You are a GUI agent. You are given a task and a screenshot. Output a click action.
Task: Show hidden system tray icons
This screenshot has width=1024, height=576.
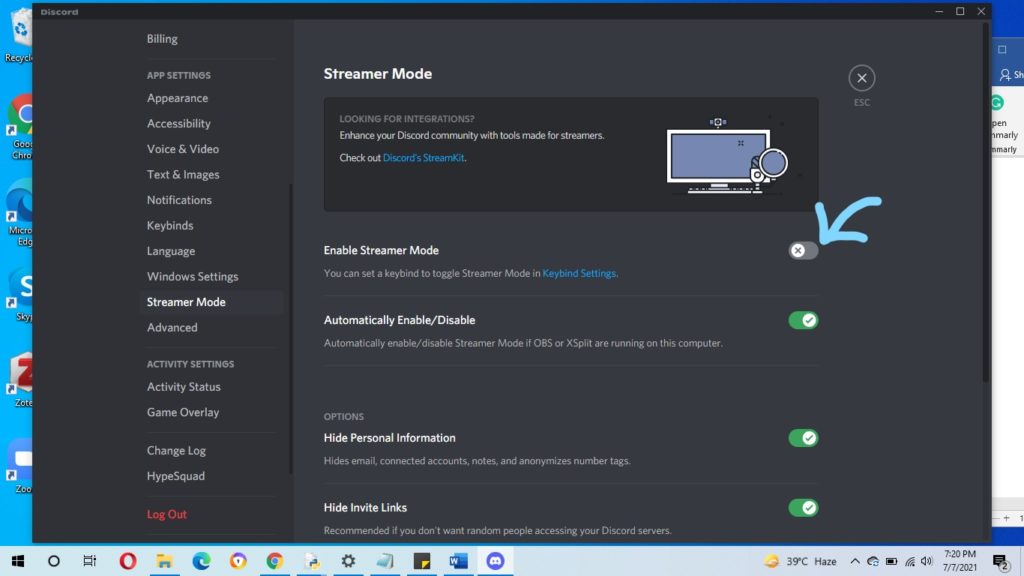(854, 562)
